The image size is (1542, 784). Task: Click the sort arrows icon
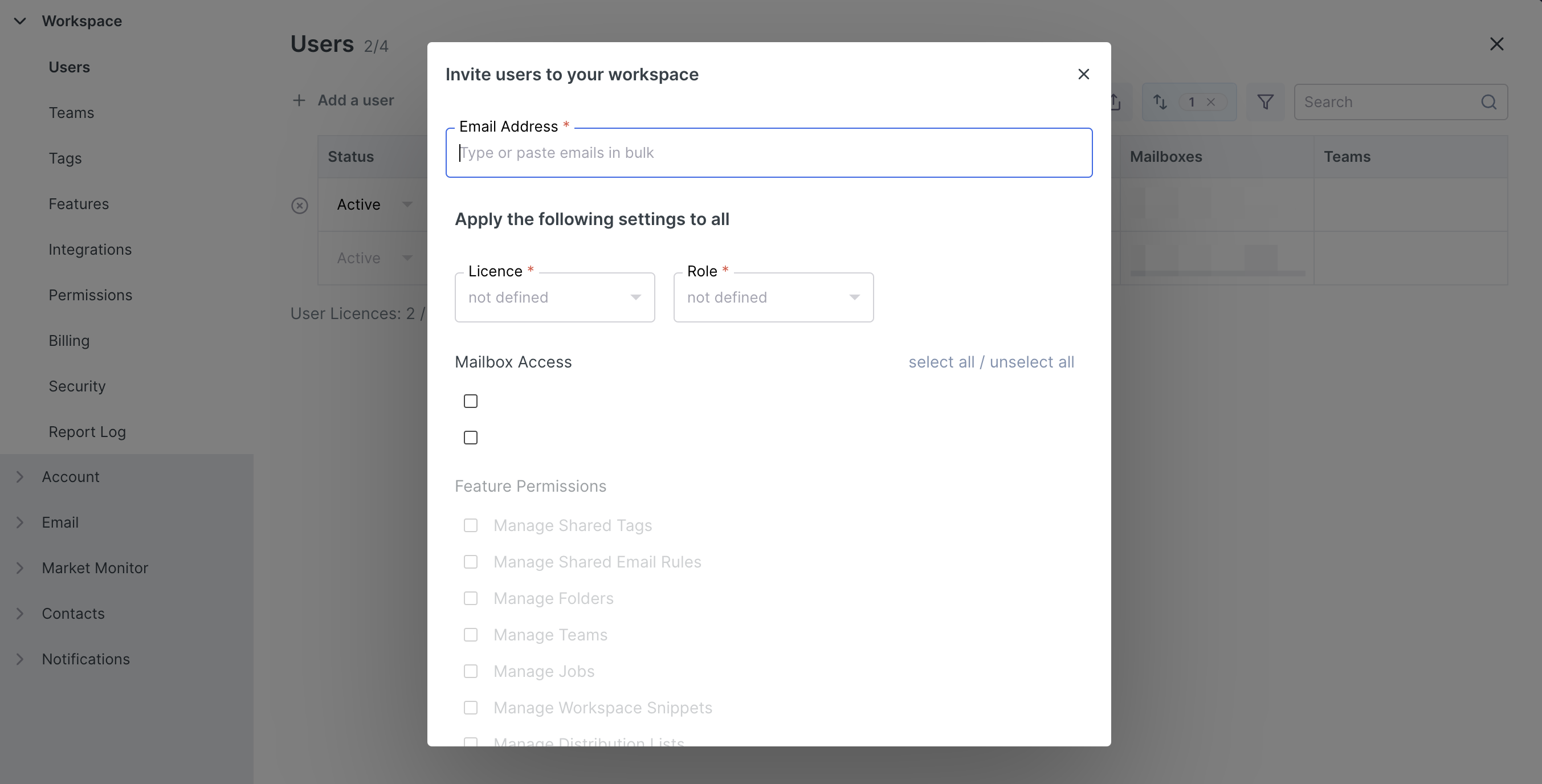(x=1160, y=103)
